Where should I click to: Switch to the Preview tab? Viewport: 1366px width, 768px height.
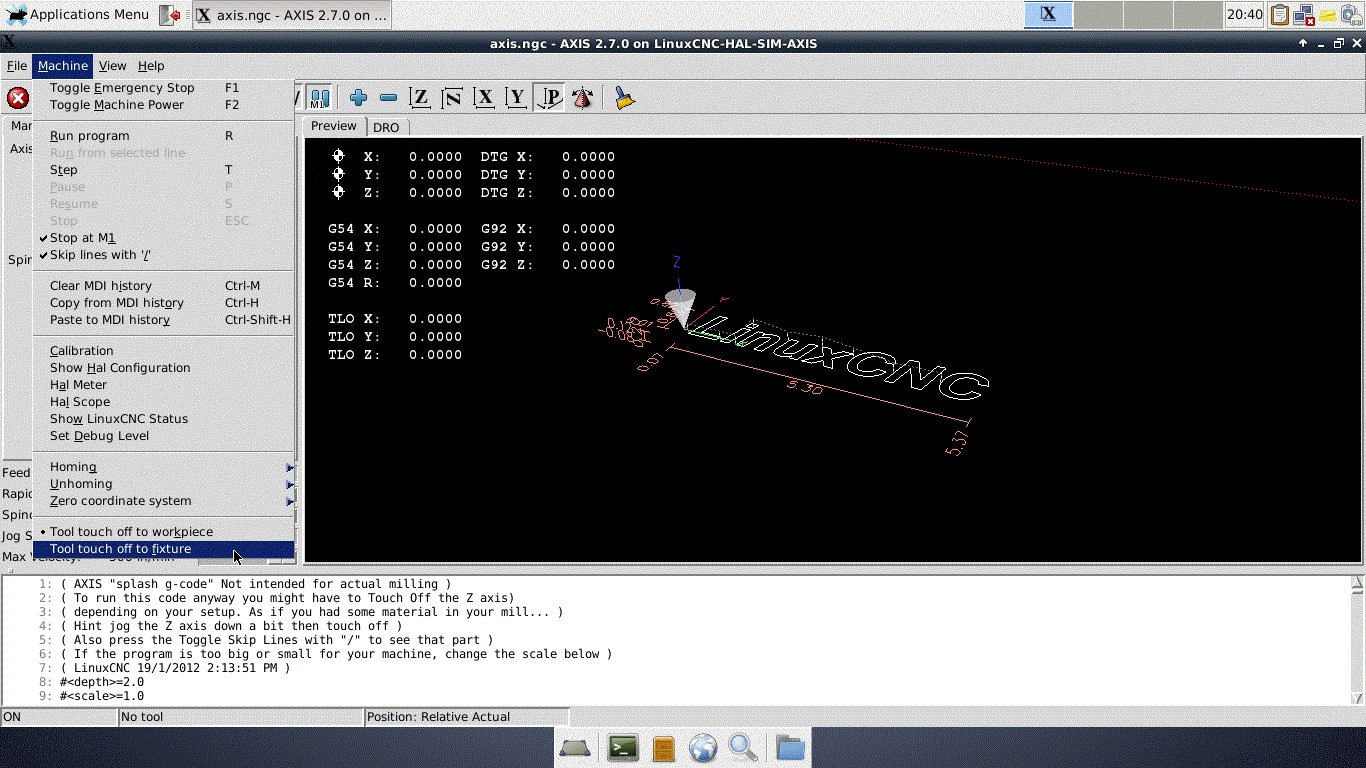[x=333, y=126]
